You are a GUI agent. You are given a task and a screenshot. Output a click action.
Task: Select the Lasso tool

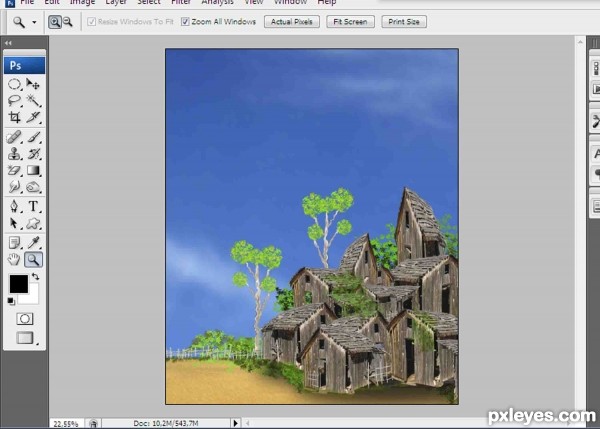pos(14,101)
